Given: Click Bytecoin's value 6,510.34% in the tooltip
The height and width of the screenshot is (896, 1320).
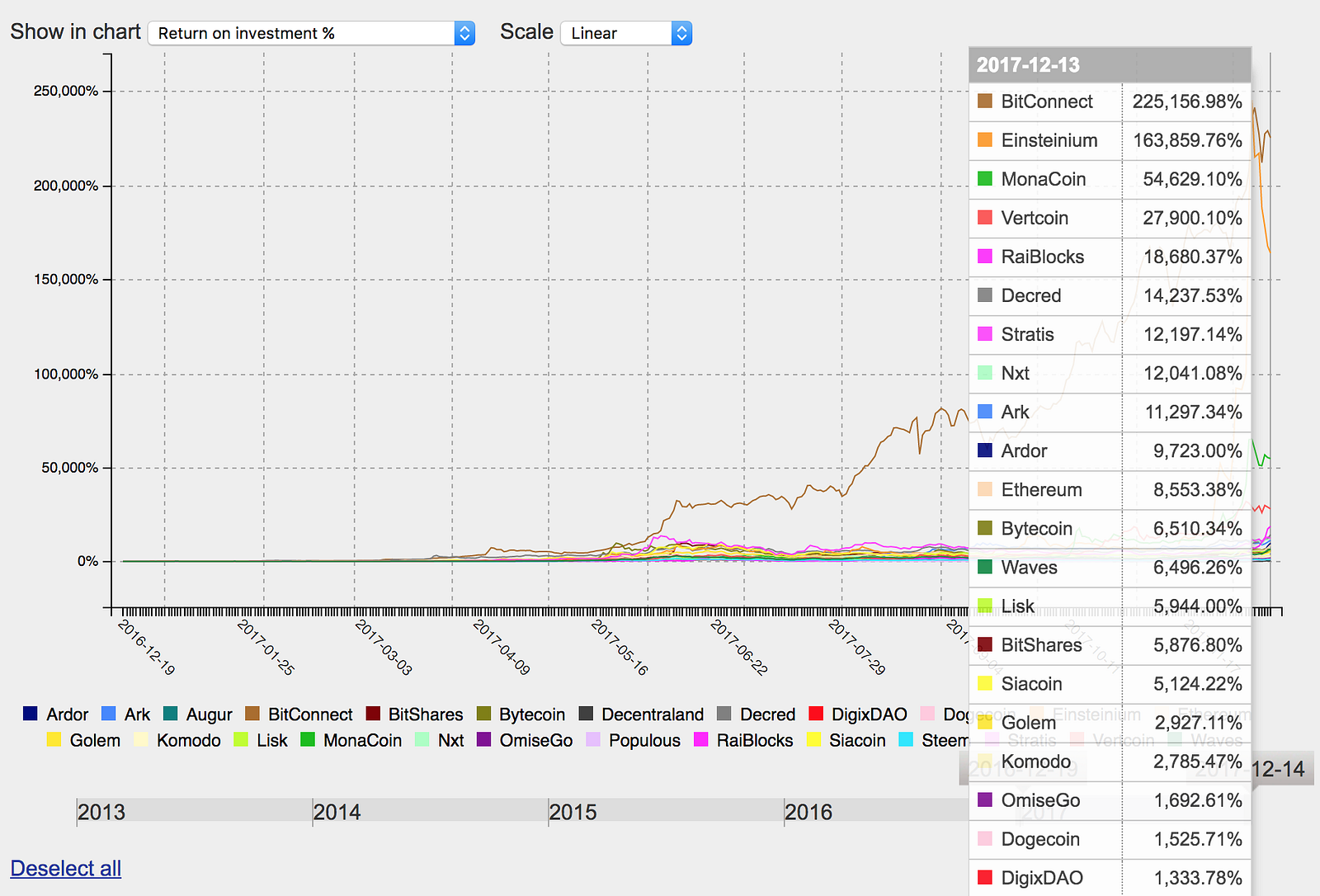Looking at the screenshot, I should (x=1197, y=528).
